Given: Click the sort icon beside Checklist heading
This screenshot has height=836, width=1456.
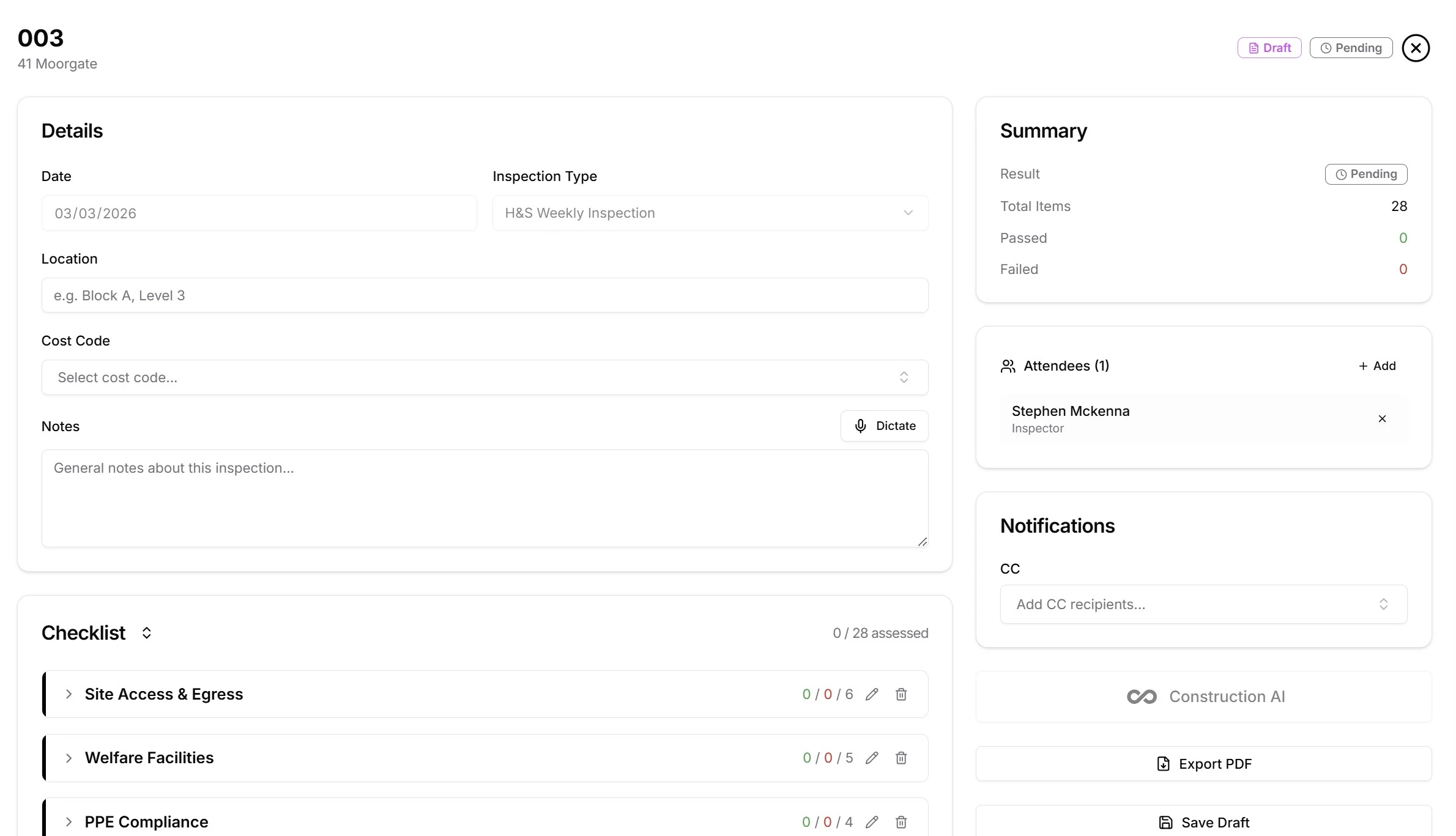Looking at the screenshot, I should 146,633.
